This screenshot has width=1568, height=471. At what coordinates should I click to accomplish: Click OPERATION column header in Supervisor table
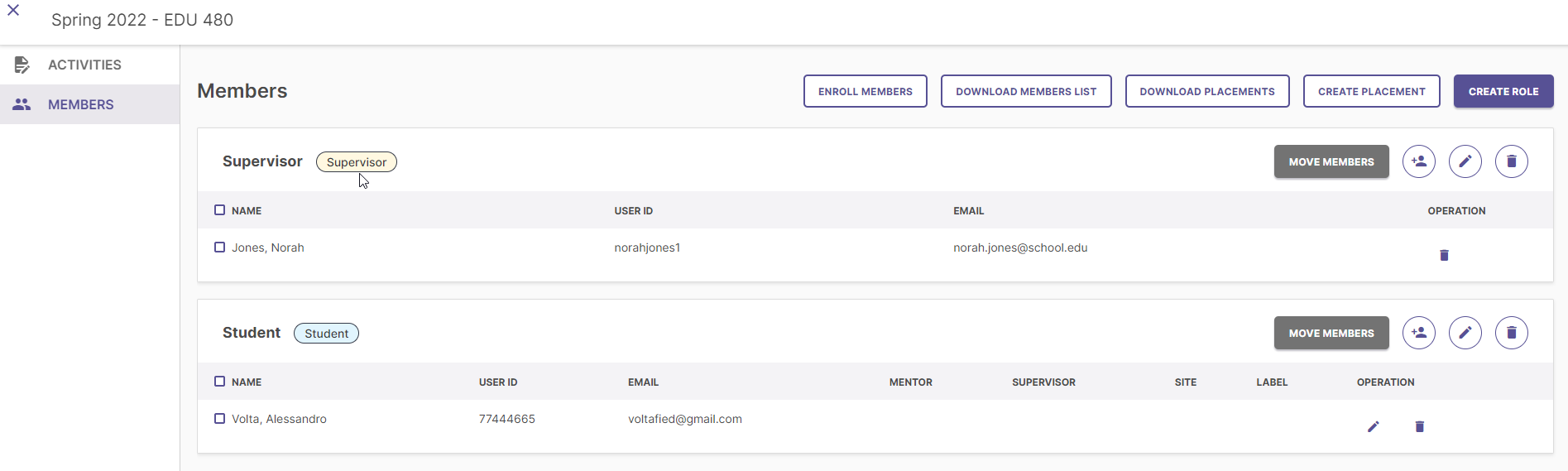coord(1456,211)
